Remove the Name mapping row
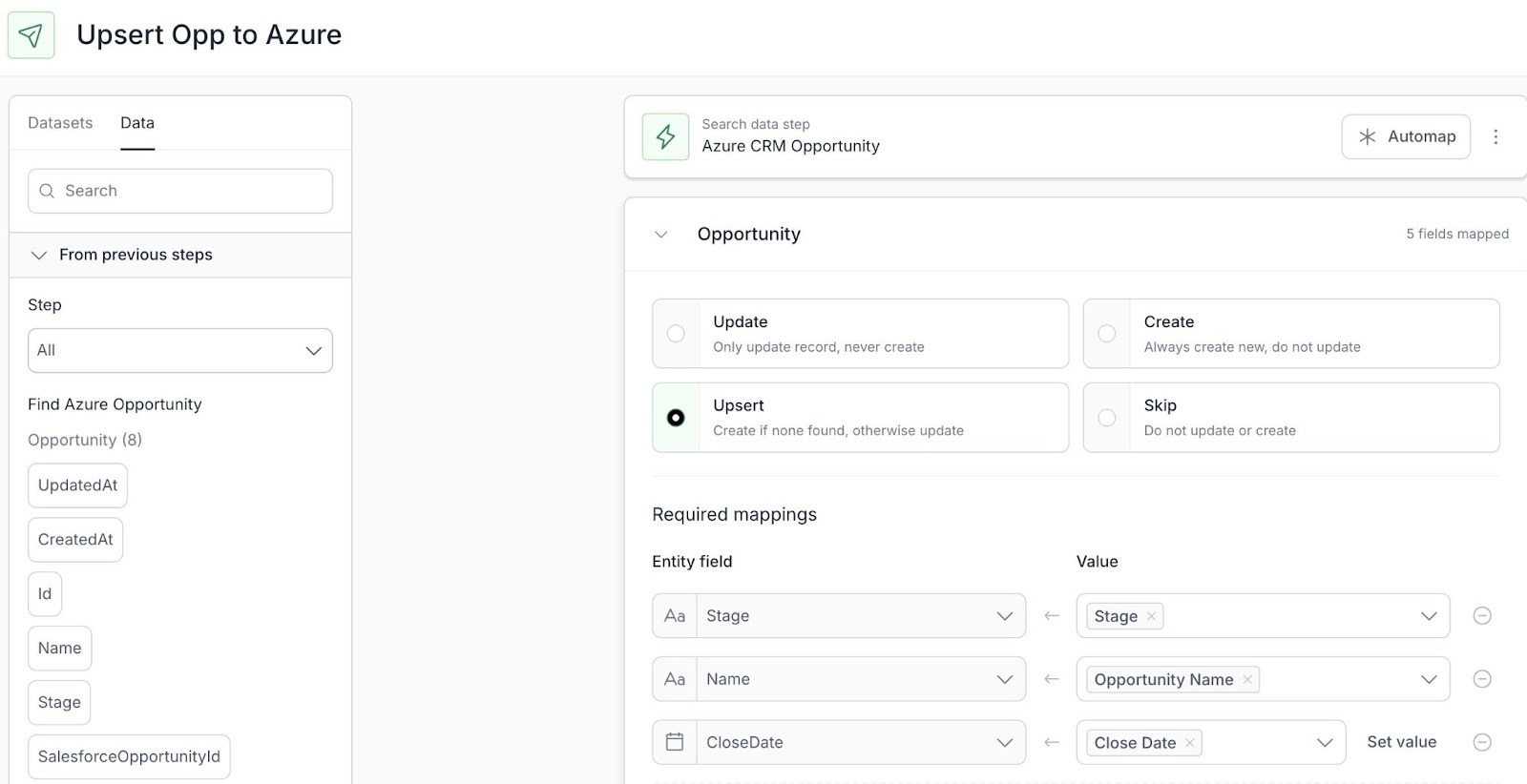Viewport: 1527px width, 784px height. [x=1482, y=679]
